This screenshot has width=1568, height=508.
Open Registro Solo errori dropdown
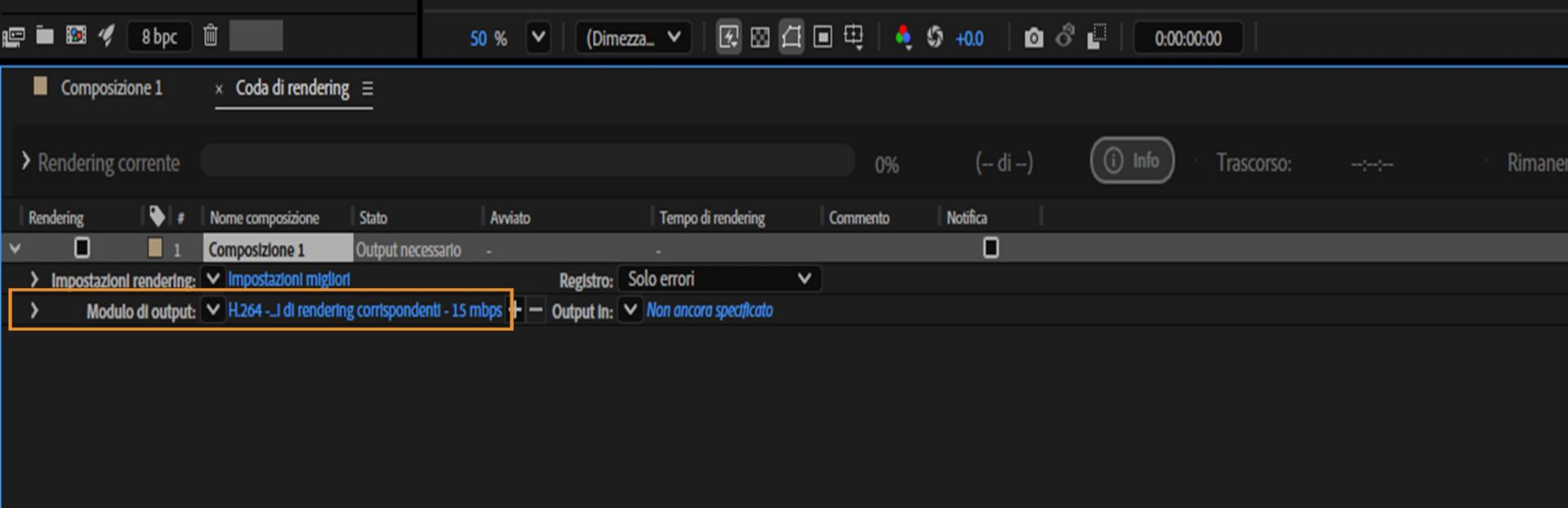click(x=719, y=279)
